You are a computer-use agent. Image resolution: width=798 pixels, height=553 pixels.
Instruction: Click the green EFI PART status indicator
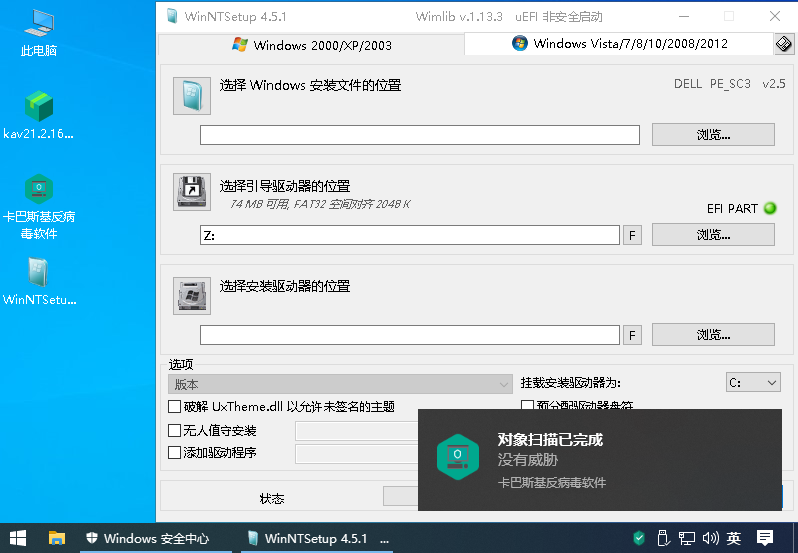click(770, 208)
